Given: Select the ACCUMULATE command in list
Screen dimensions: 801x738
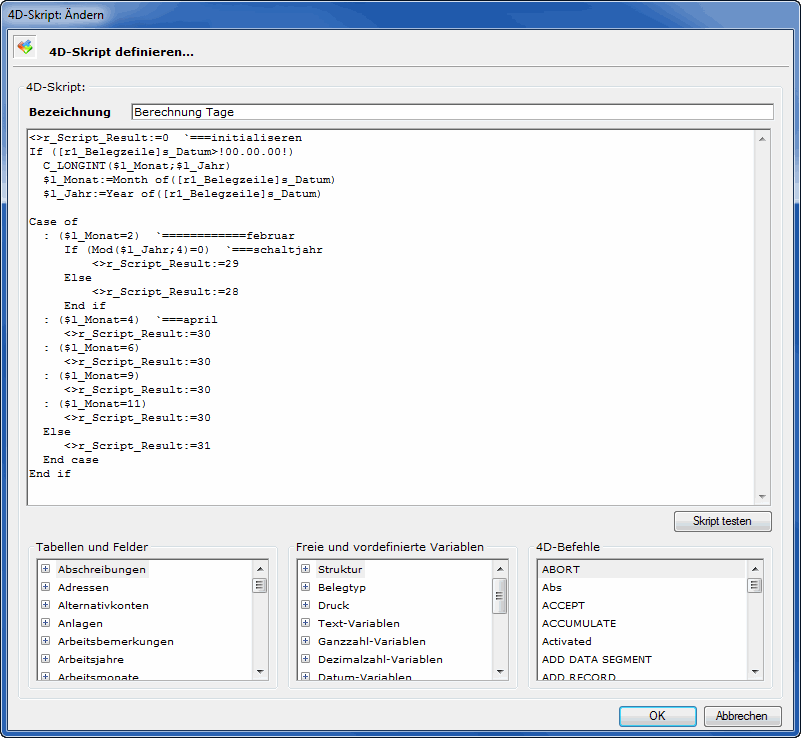Looking at the screenshot, I should (x=579, y=623).
